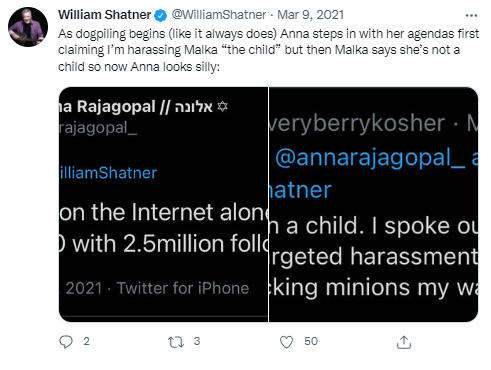
Task: Open the three-dot more options menu
Action: point(471,15)
